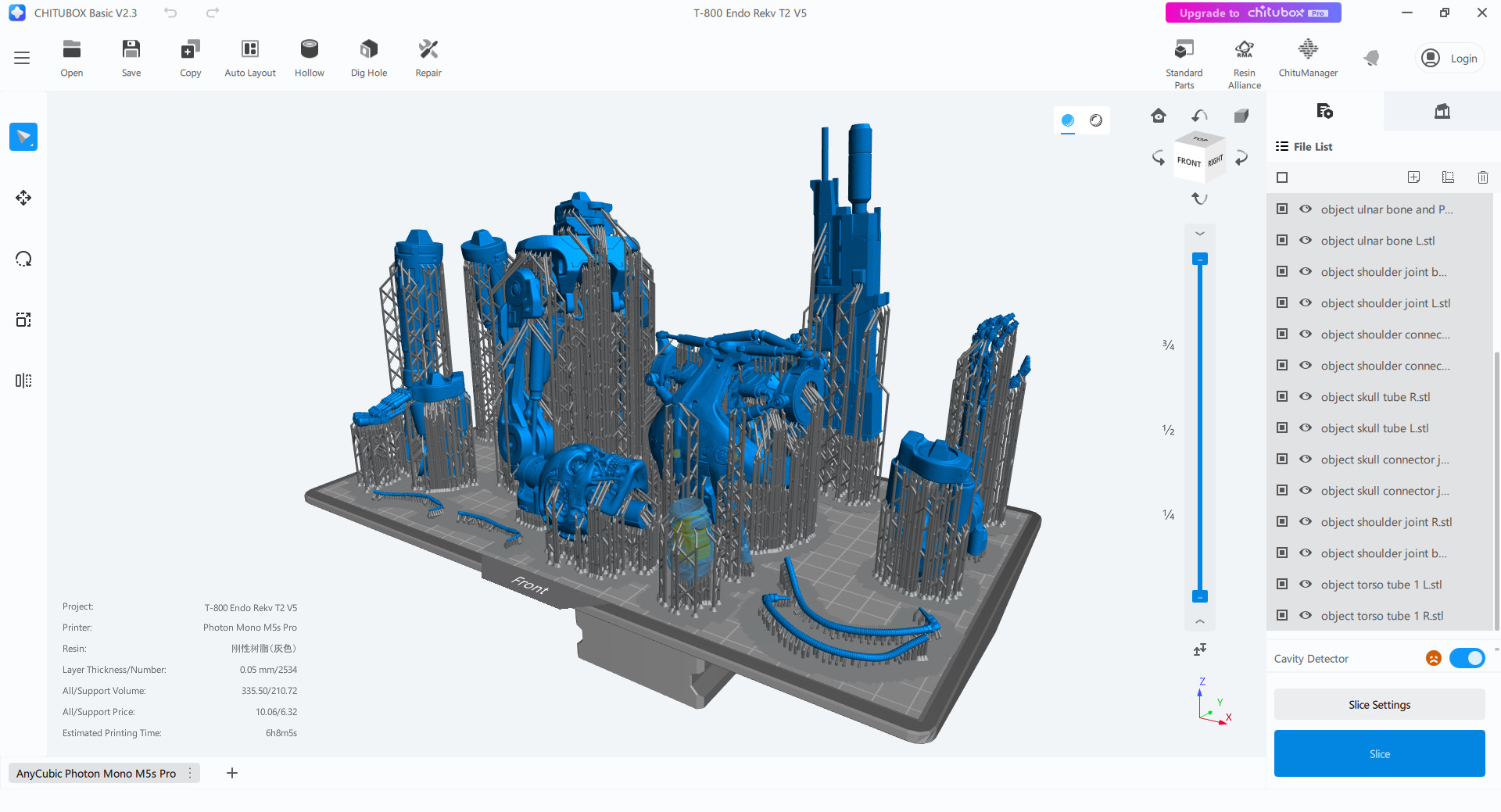Image resolution: width=1501 pixels, height=812 pixels.
Task: Toggle checkbox for object ulnar bone L.stl
Action: point(1282,240)
